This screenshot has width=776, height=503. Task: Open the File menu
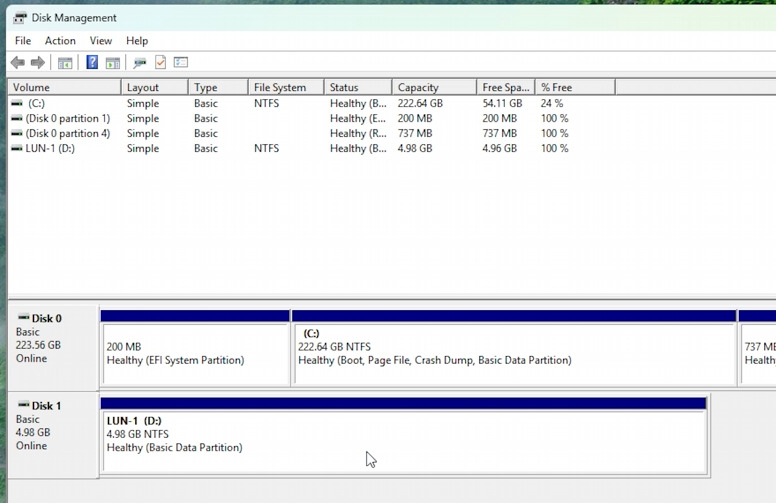point(23,41)
